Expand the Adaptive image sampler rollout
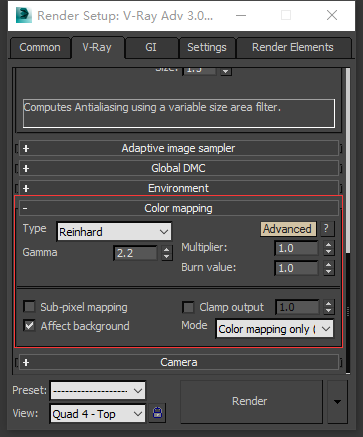The width and height of the screenshot is (363, 437). tap(179, 148)
